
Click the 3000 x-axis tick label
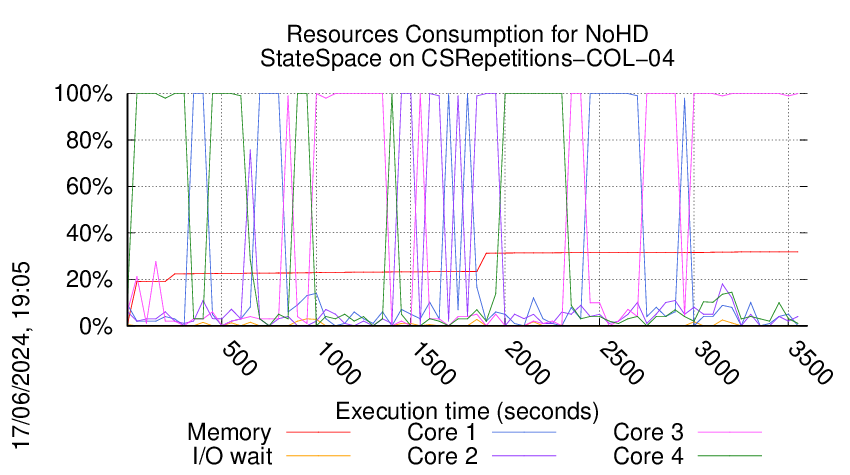tap(716, 363)
